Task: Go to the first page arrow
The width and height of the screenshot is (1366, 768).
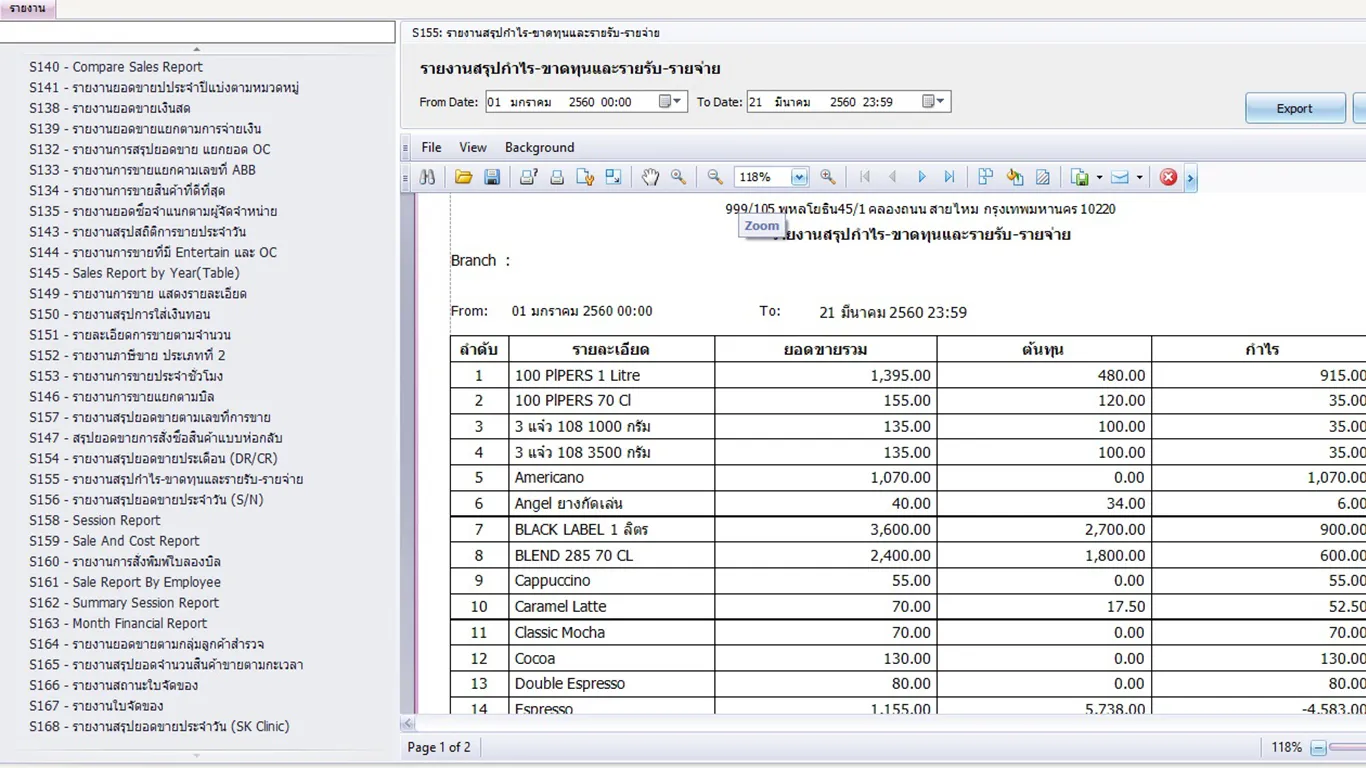Action: click(865, 177)
